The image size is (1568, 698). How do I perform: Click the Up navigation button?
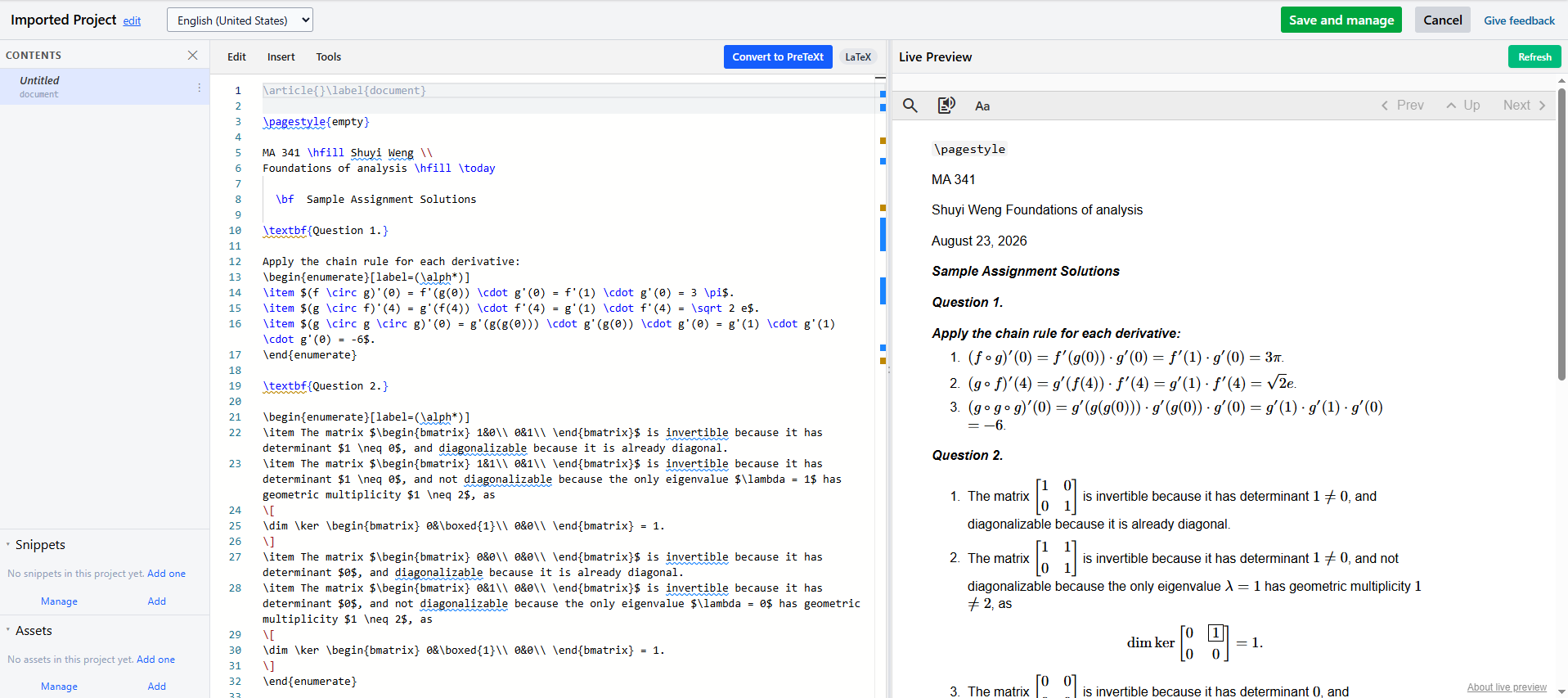(x=1462, y=106)
